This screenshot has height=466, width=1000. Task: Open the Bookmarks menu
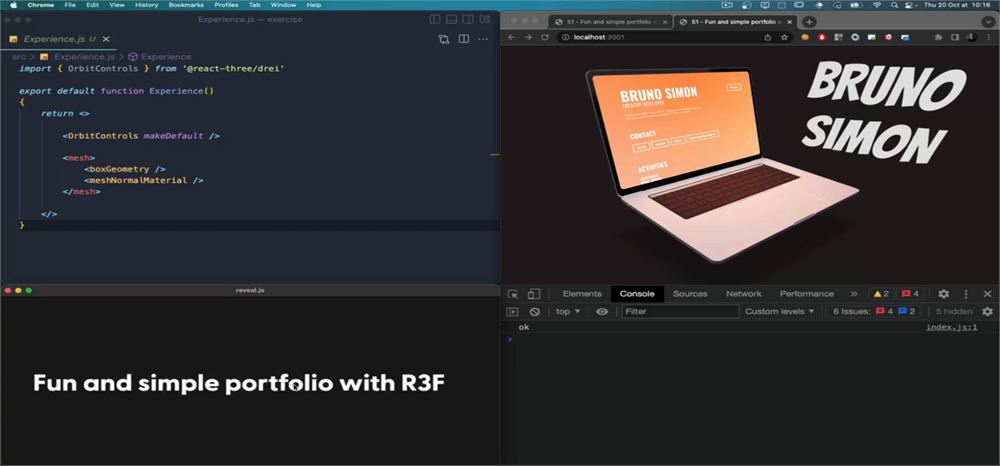(186, 4)
